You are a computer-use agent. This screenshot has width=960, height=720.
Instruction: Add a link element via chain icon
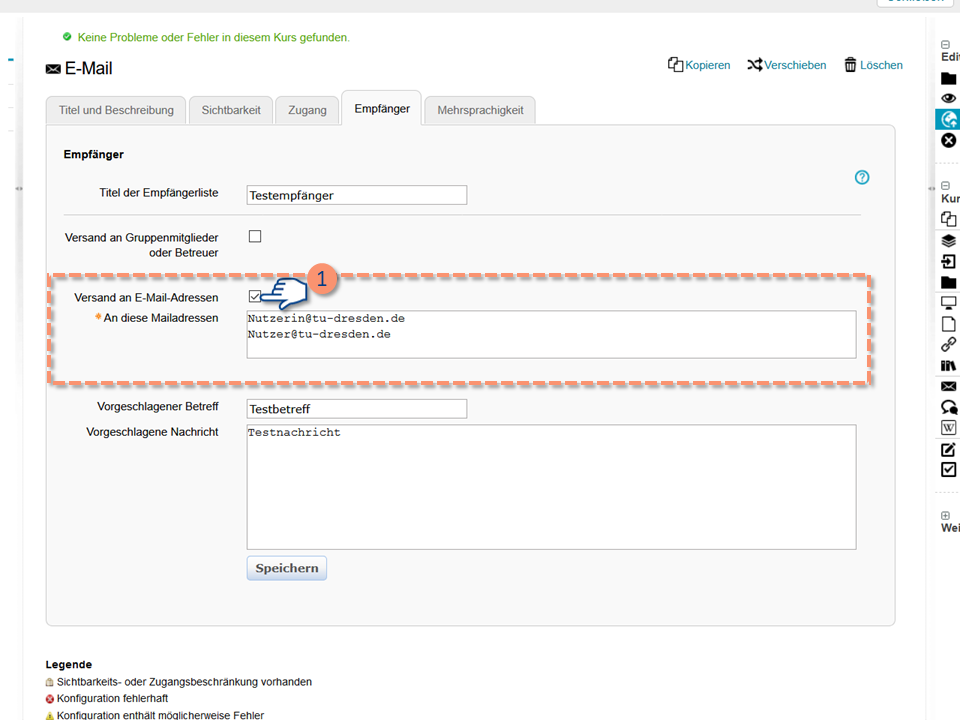pos(948,345)
